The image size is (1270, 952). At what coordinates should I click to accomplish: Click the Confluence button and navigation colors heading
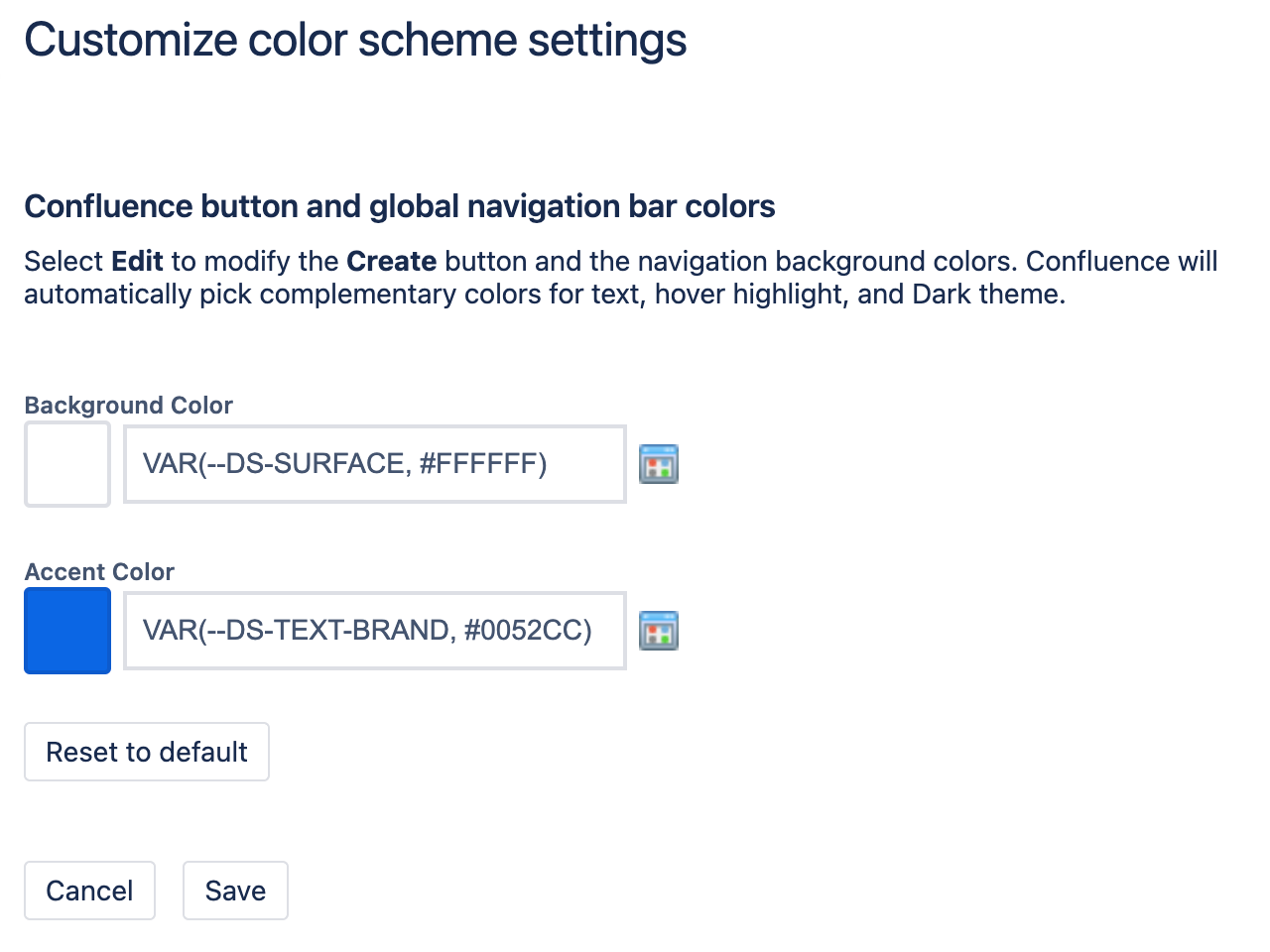pyautogui.click(x=400, y=206)
